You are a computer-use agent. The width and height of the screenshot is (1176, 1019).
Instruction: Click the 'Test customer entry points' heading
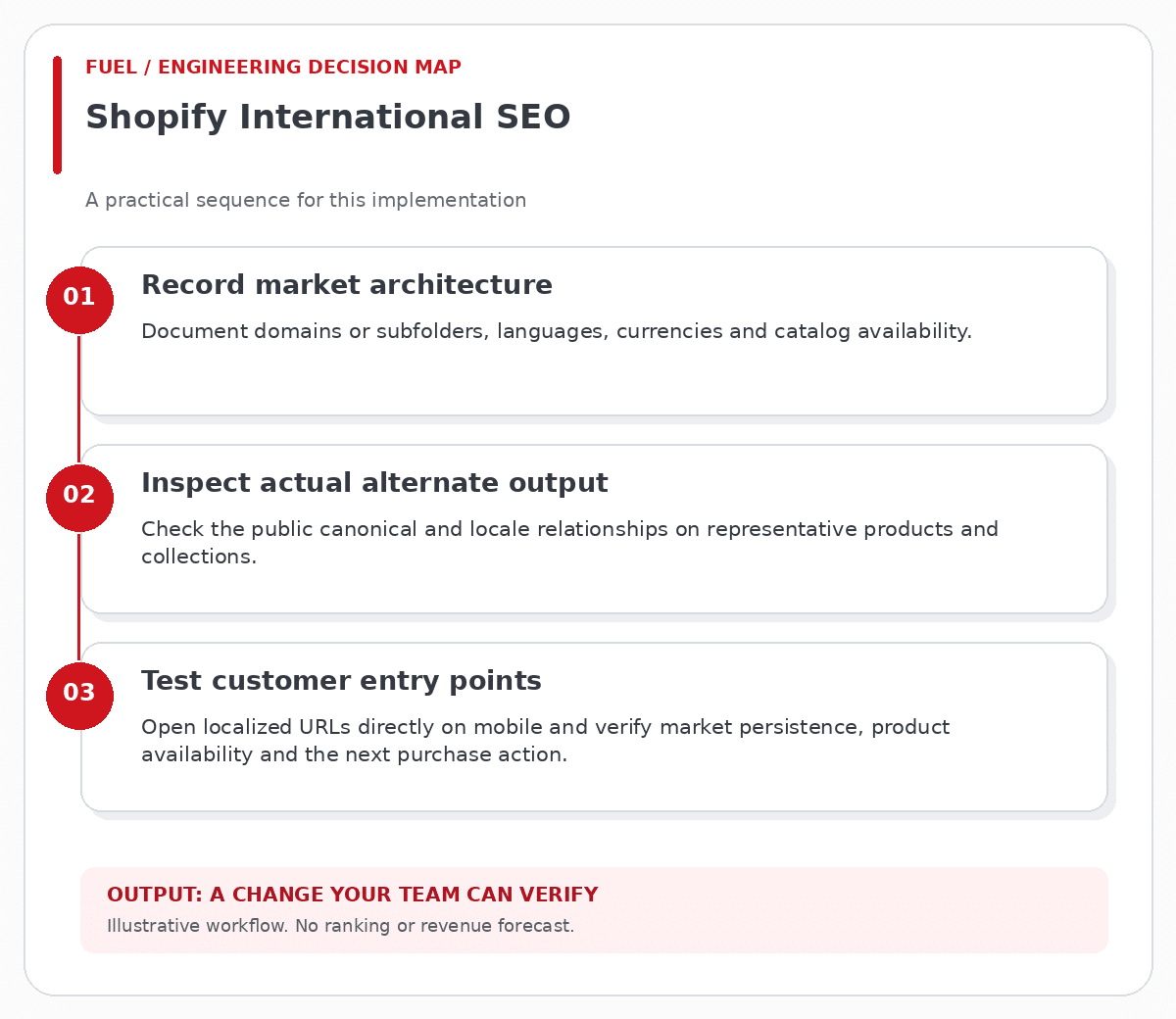pyautogui.click(x=341, y=681)
